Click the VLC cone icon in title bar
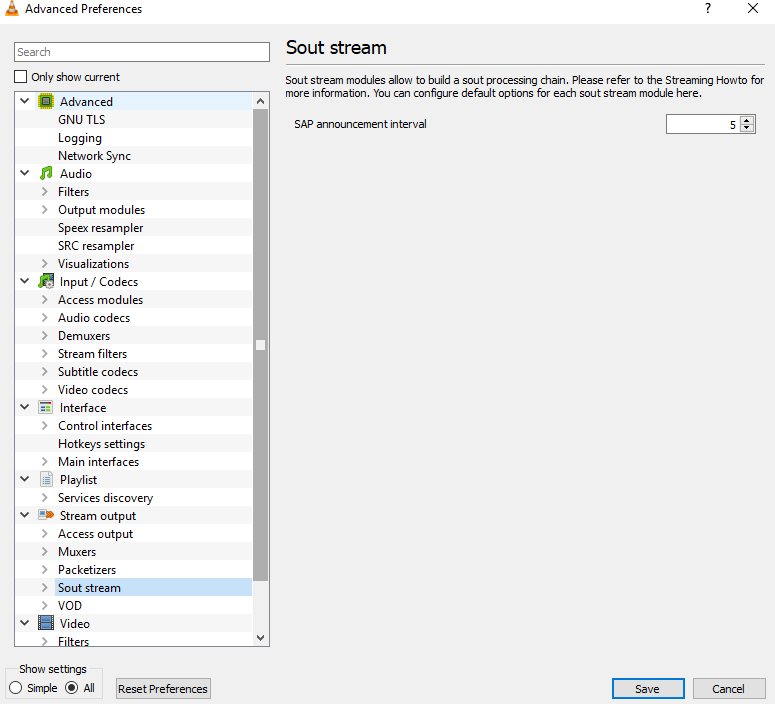This screenshot has height=704, width=775. pos(12,8)
